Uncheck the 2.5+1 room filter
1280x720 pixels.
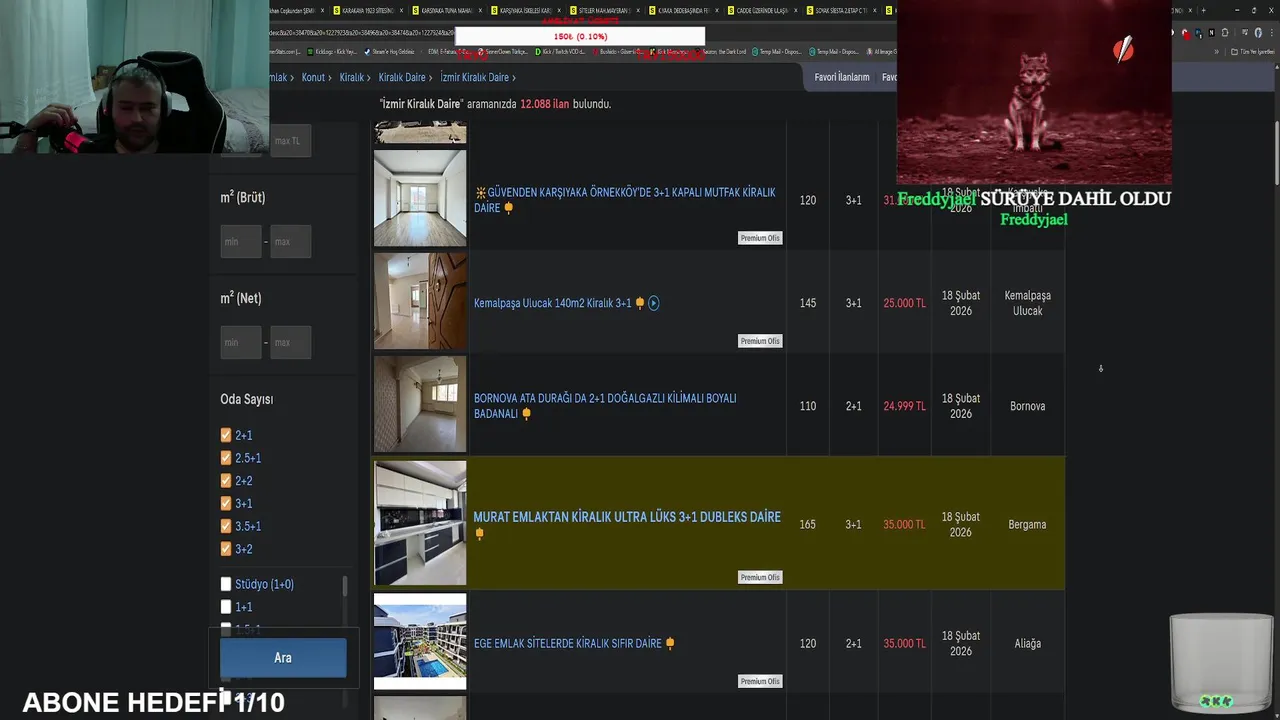(x=226, y=458)
